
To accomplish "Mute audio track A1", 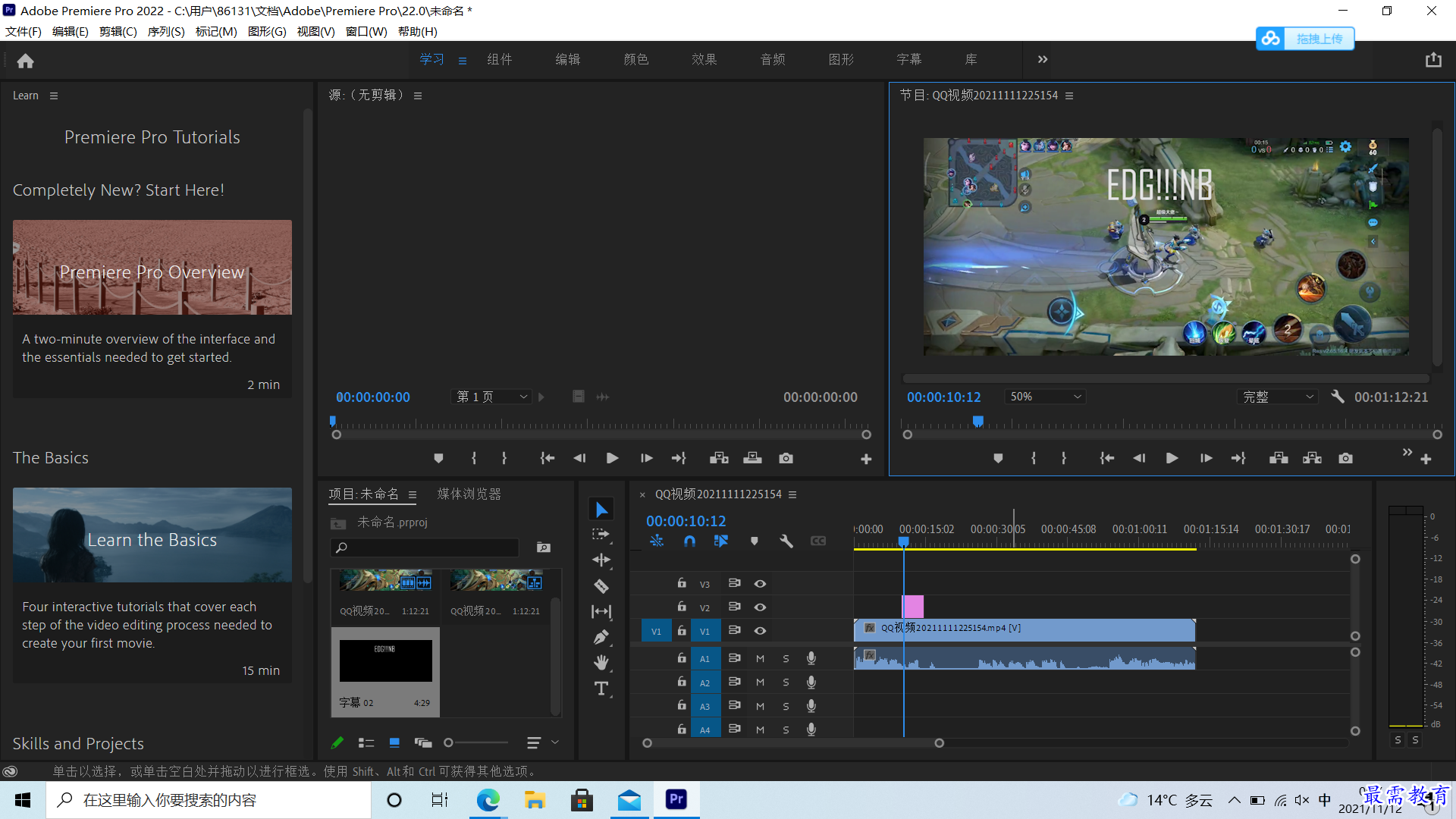I will tap(760, 658).
